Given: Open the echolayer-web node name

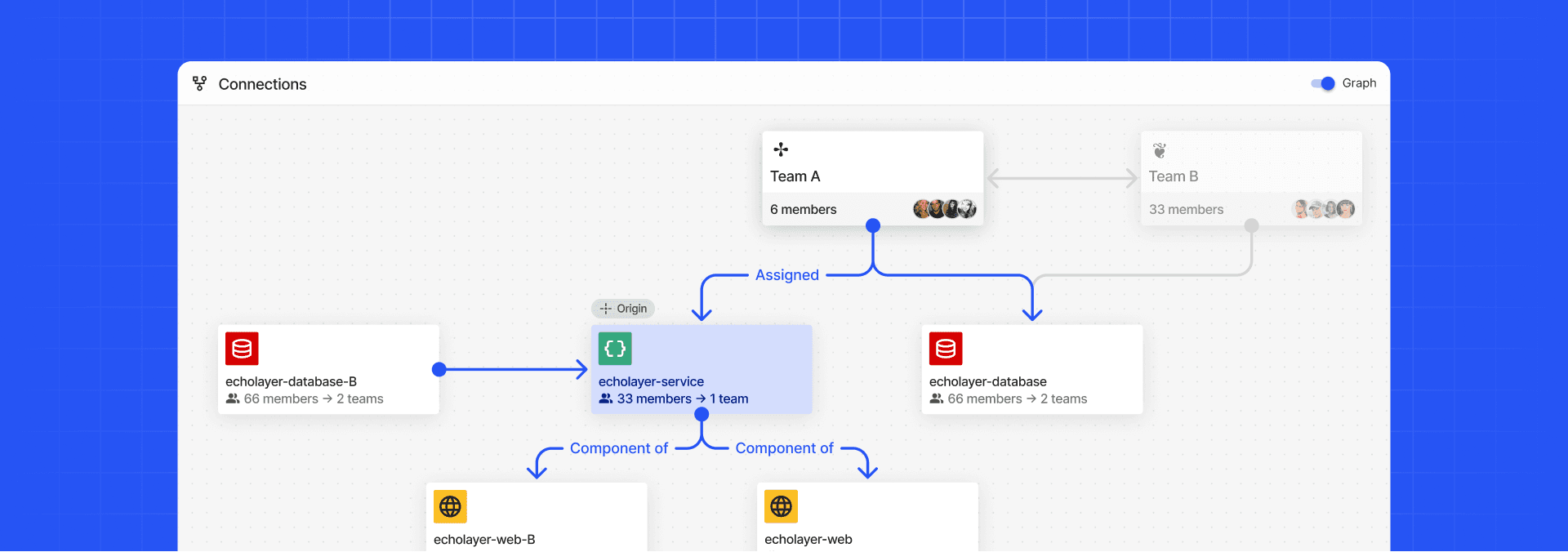Looking at the screenshot, I should point(808,540).
